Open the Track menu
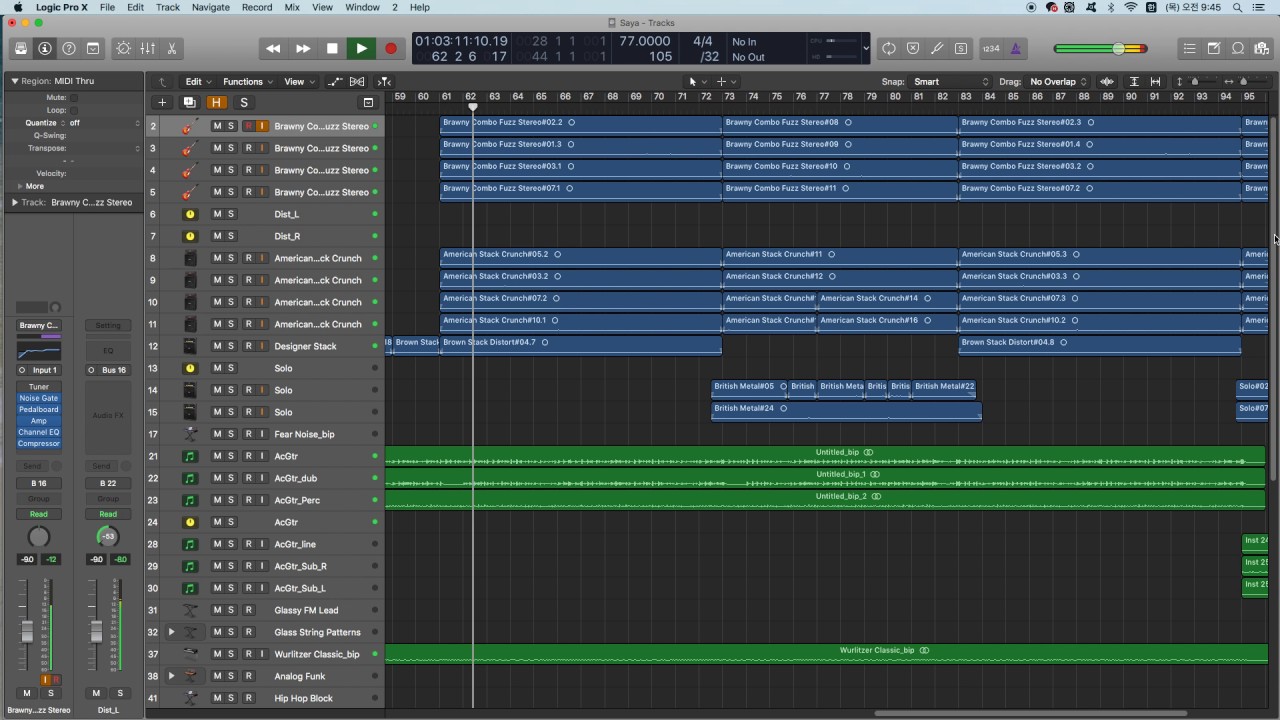This screenshot has width=1280, height=720. coord(168,7)
